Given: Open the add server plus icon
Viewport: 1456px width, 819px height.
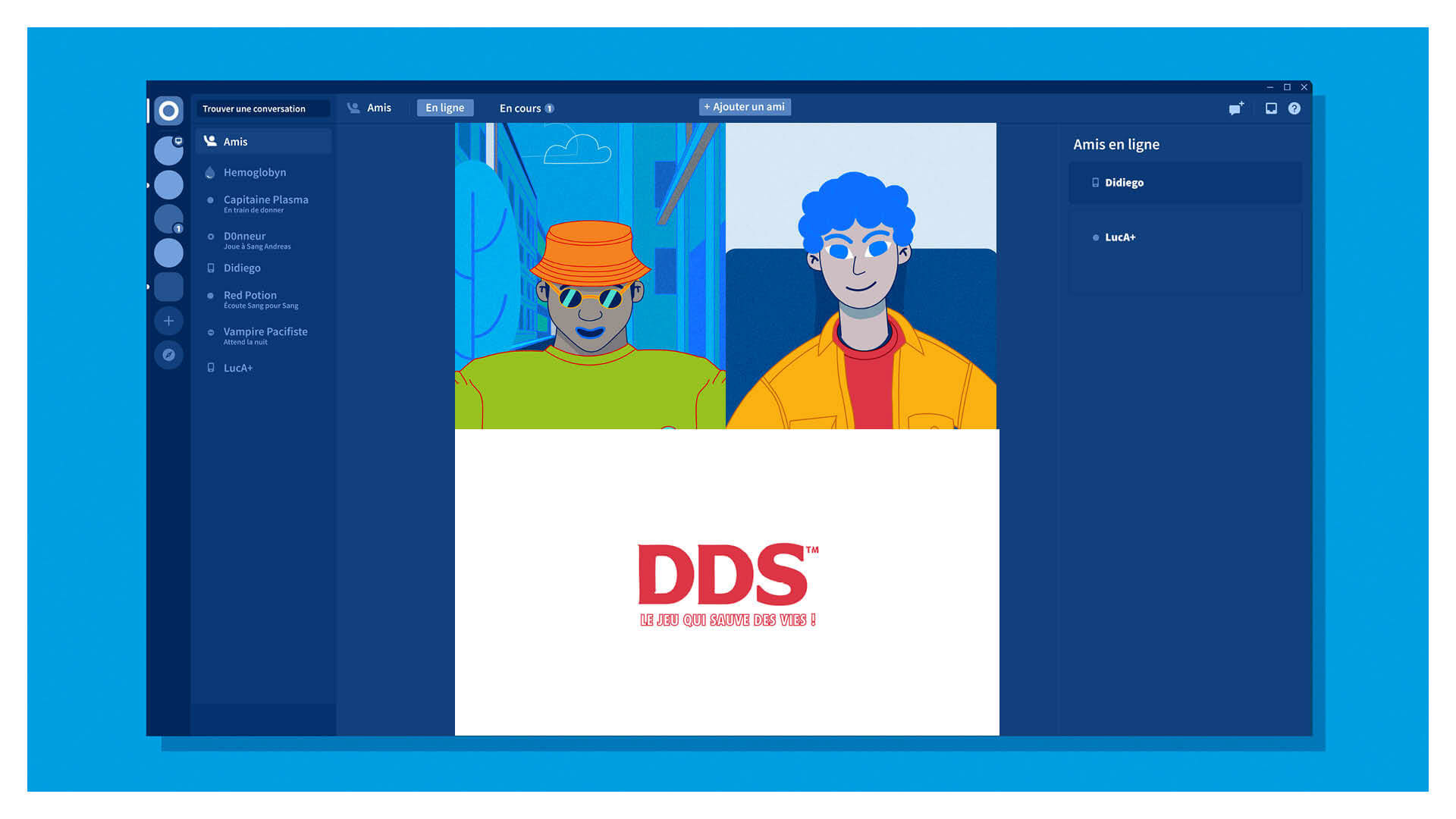Looking at the screenshot, I should coord(168,321).
